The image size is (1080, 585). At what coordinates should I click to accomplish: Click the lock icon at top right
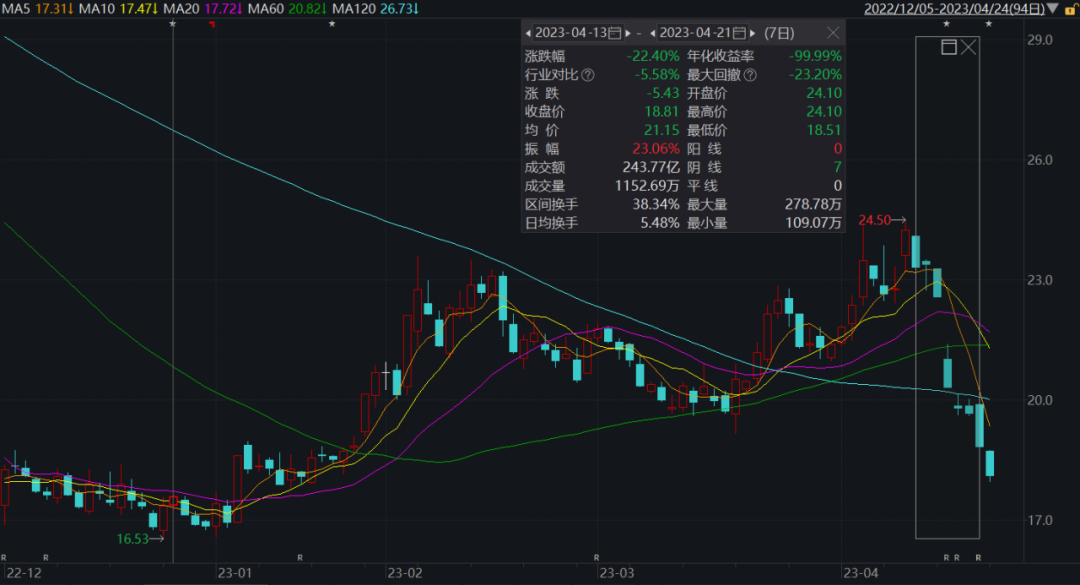pyautogui.click(x=1072, y=9)
